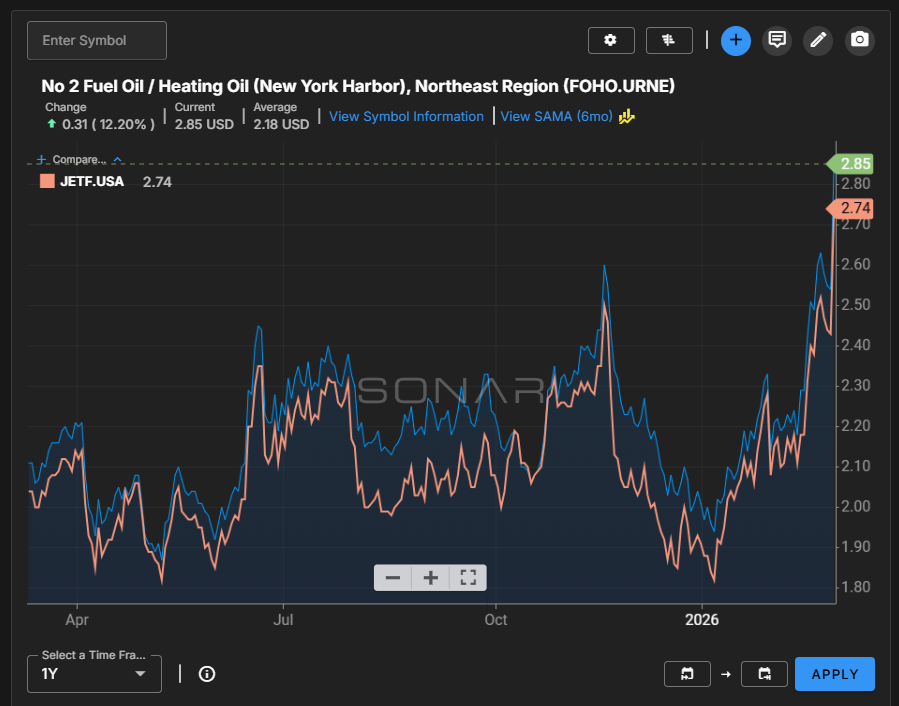
Task: Click the Apr axis label
Action: [x=77, y=620]
